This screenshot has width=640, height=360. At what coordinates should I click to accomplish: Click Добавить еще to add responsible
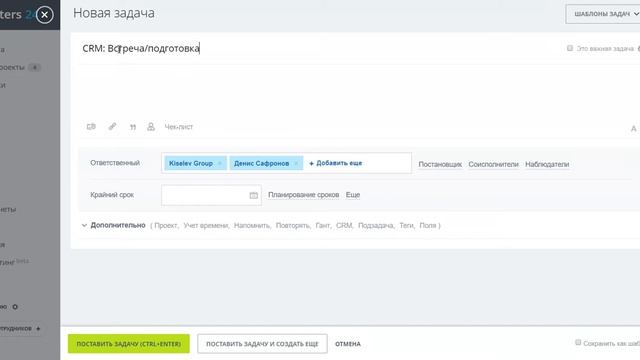pos(336,163)
